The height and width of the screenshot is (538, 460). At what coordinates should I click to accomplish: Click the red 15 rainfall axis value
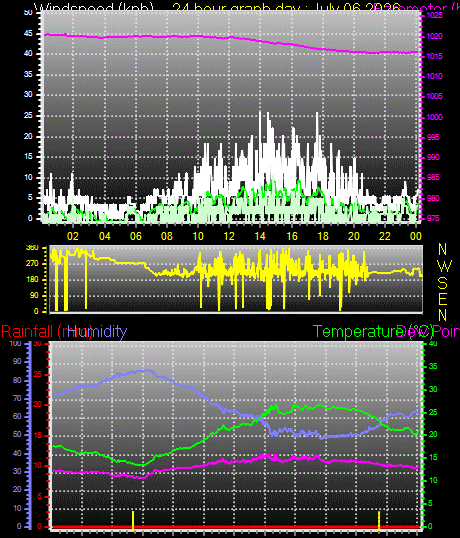click(38, 436)
